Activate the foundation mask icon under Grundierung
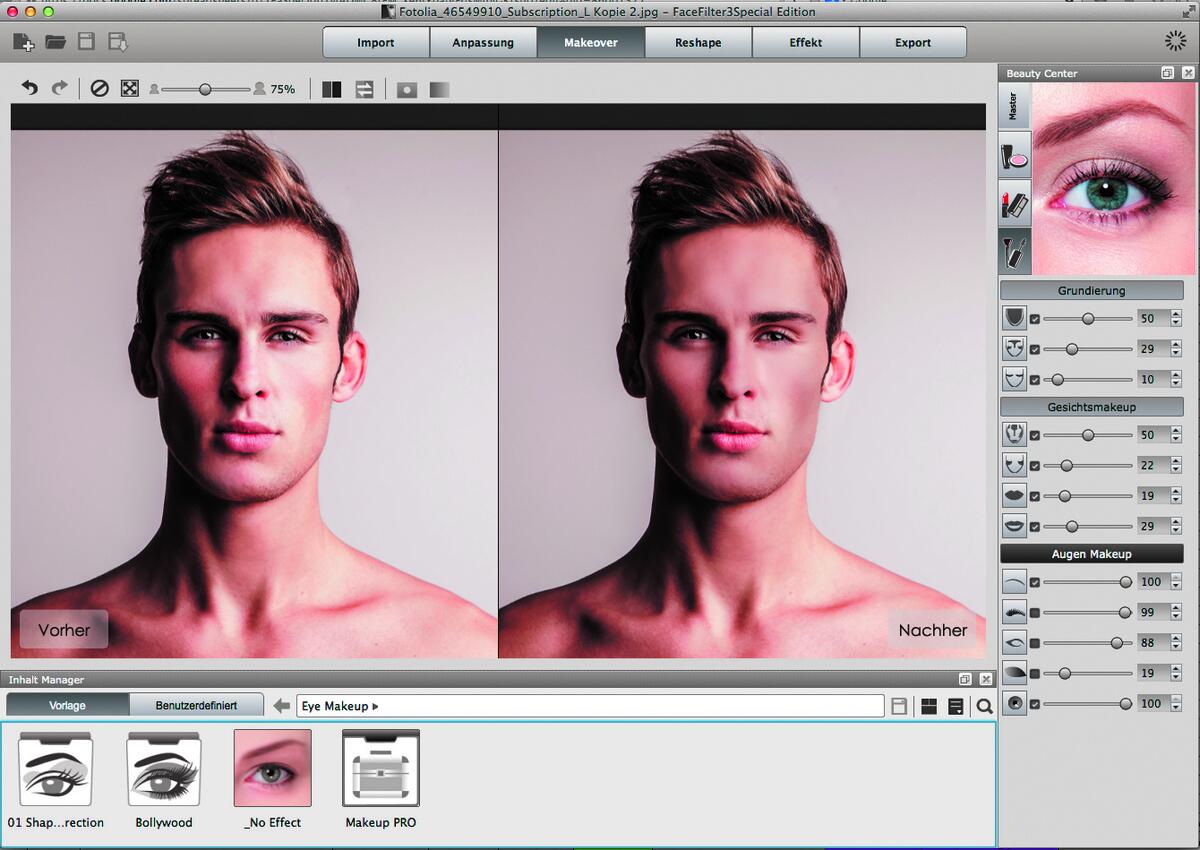The height and width of the screenshot is (850, 1200). (x=1013, y=317)
